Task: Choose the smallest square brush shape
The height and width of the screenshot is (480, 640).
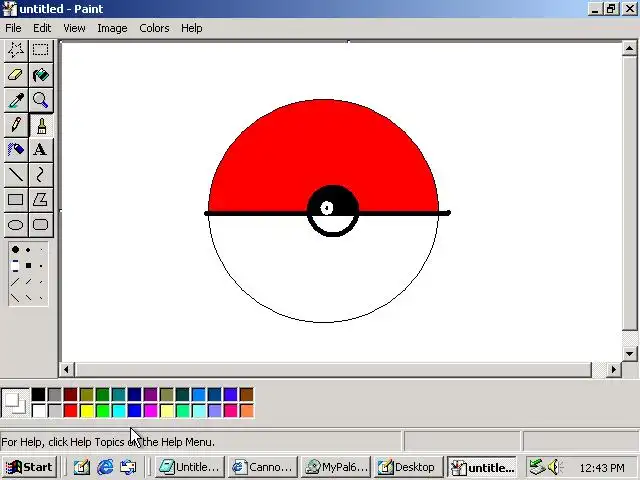Action: (x=41, y=266)
